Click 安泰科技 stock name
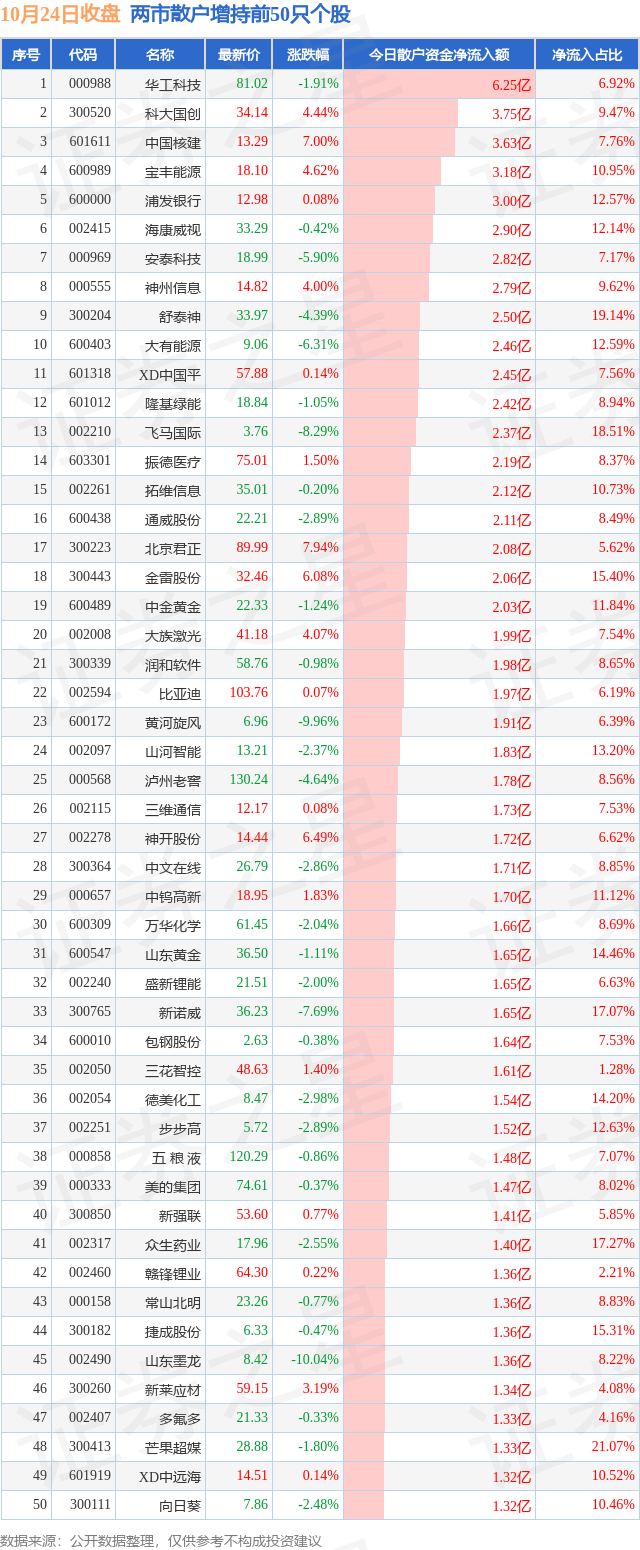 [173, 258]
